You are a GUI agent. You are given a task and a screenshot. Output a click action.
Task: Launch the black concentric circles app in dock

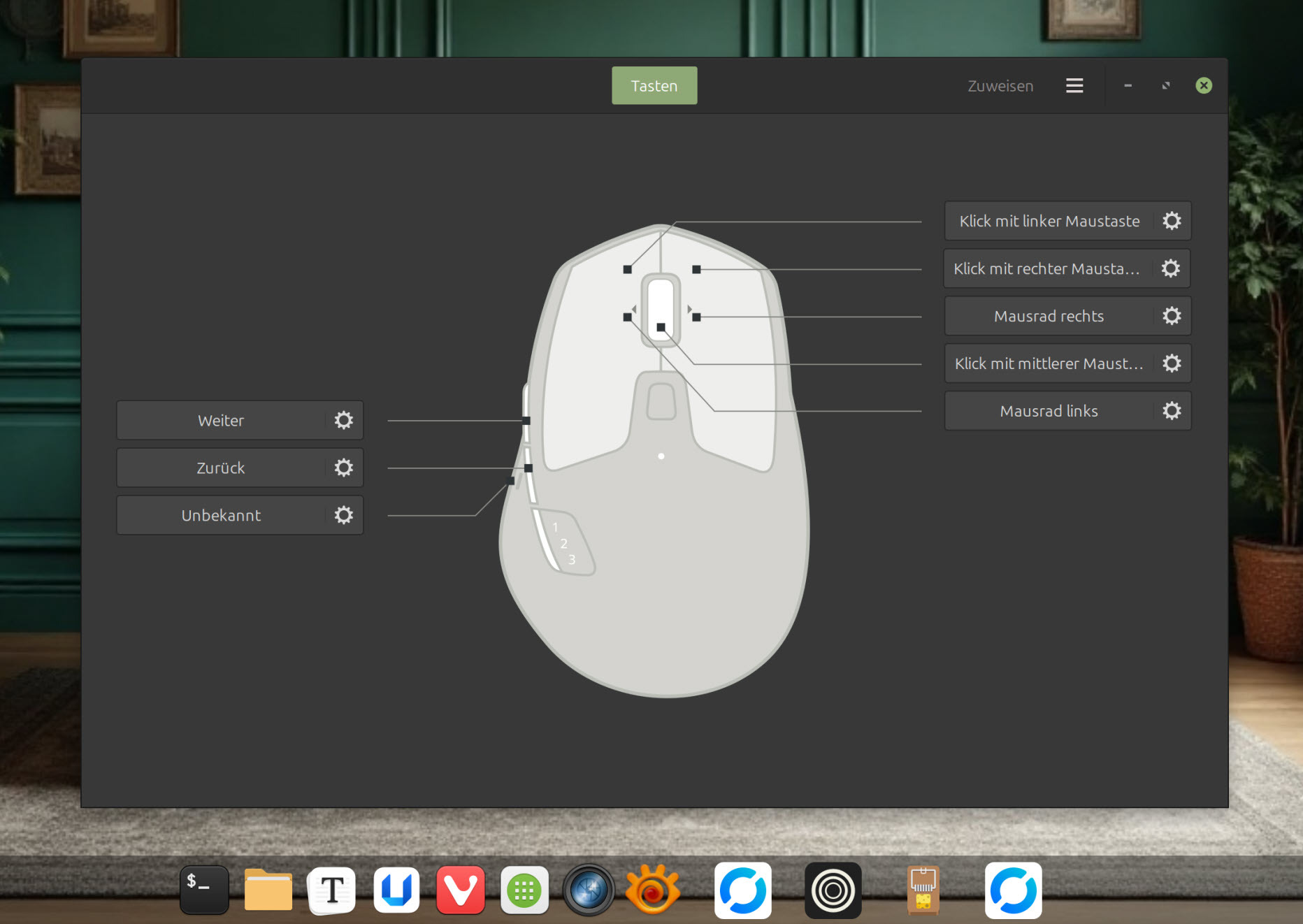tap(833, 890)
